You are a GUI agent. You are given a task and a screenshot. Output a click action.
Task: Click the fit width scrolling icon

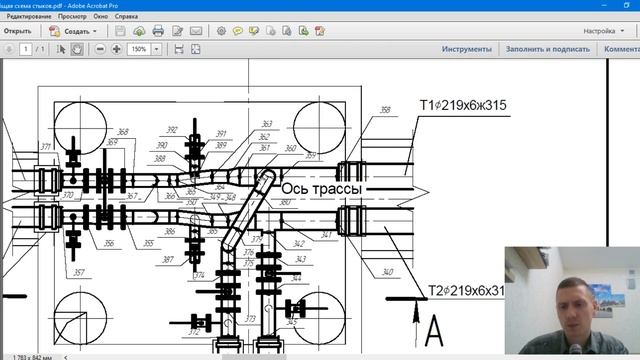click(179, 49)
